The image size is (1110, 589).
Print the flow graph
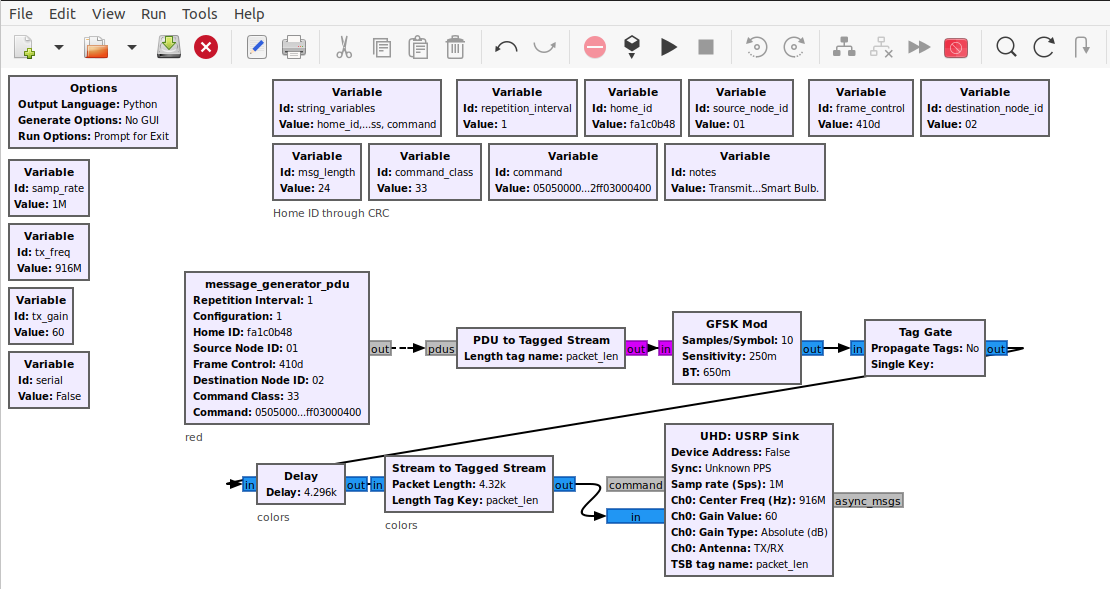point(294,47)
